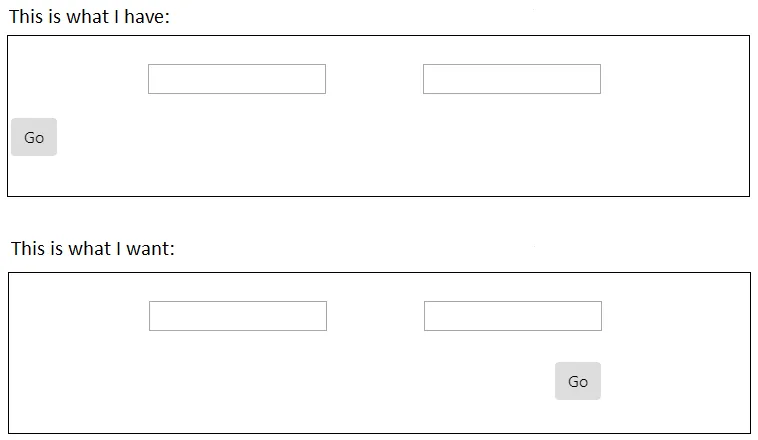
Task: Focus the right text field in the bottom box
Action: [x=513, y=316]
